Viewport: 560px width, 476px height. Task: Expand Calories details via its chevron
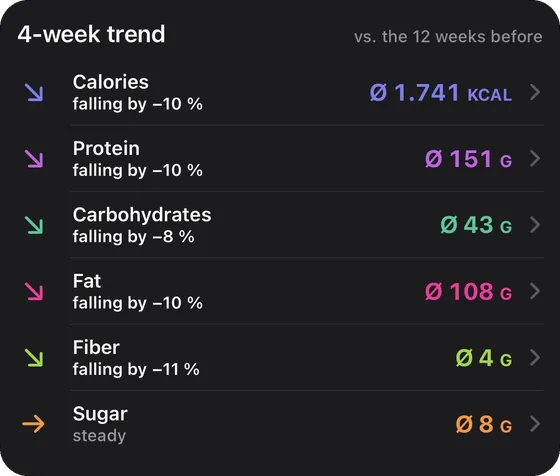[535, 92]
